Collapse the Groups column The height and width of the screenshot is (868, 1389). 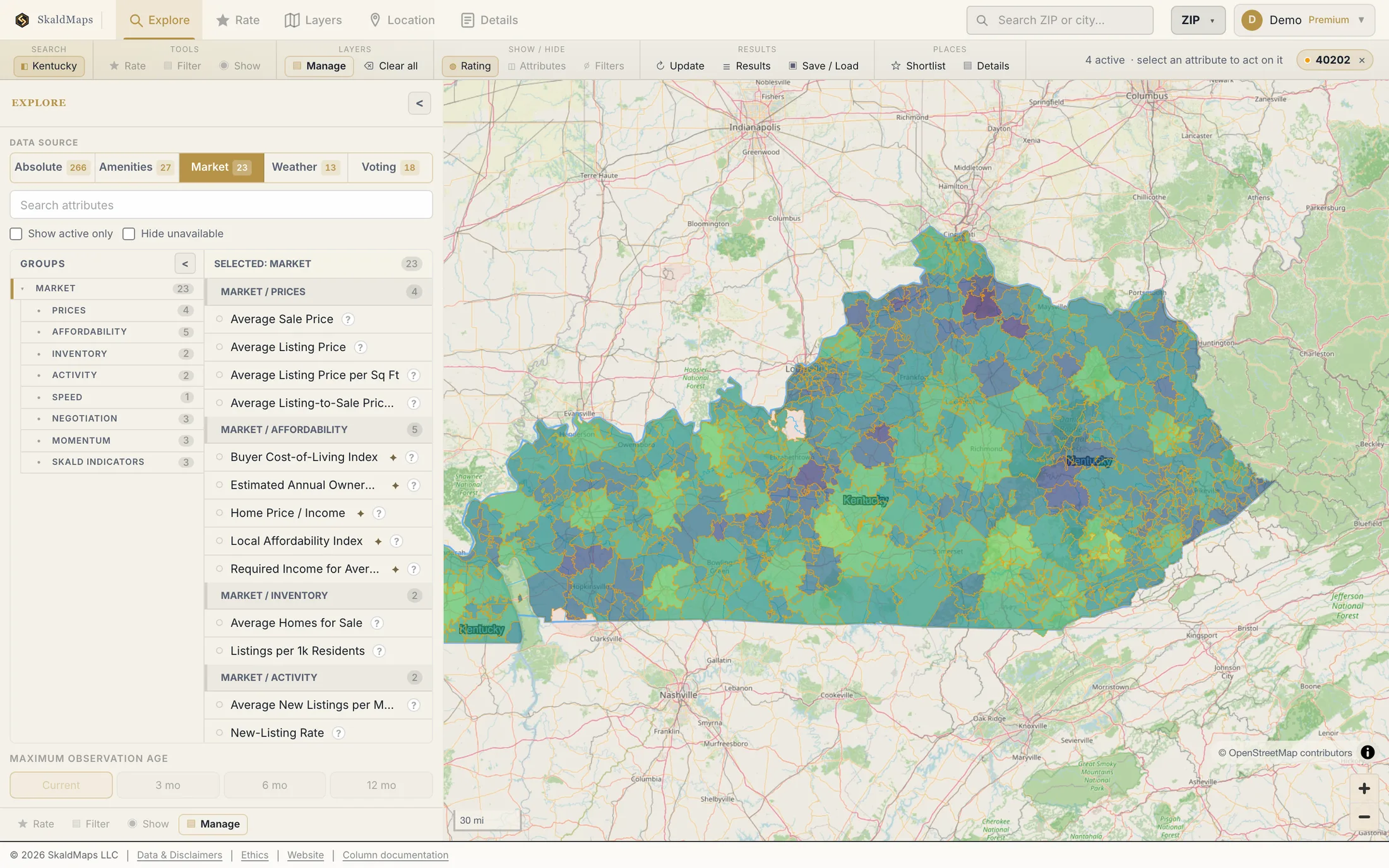pyautogui.click(x=185, y=264)
